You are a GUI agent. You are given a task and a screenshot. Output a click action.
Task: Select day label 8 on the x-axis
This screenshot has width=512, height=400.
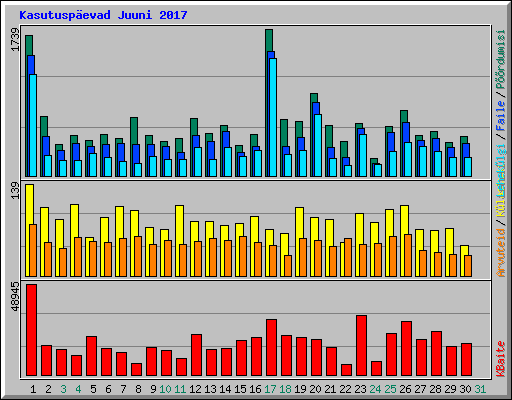[x=138, y=389]
